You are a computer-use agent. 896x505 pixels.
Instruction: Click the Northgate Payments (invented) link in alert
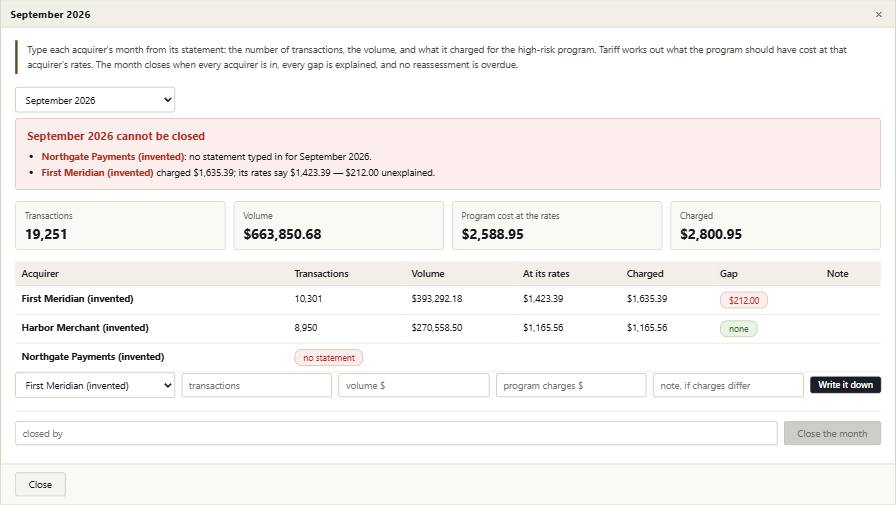[x=113, y=157]
